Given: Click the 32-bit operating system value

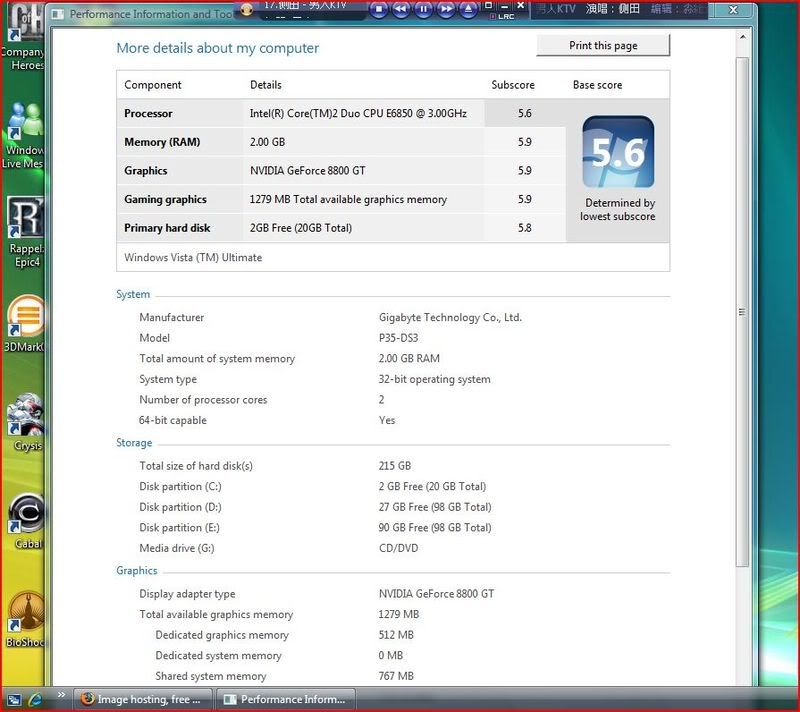Looking at the screenshot, I should click(434, 379).
